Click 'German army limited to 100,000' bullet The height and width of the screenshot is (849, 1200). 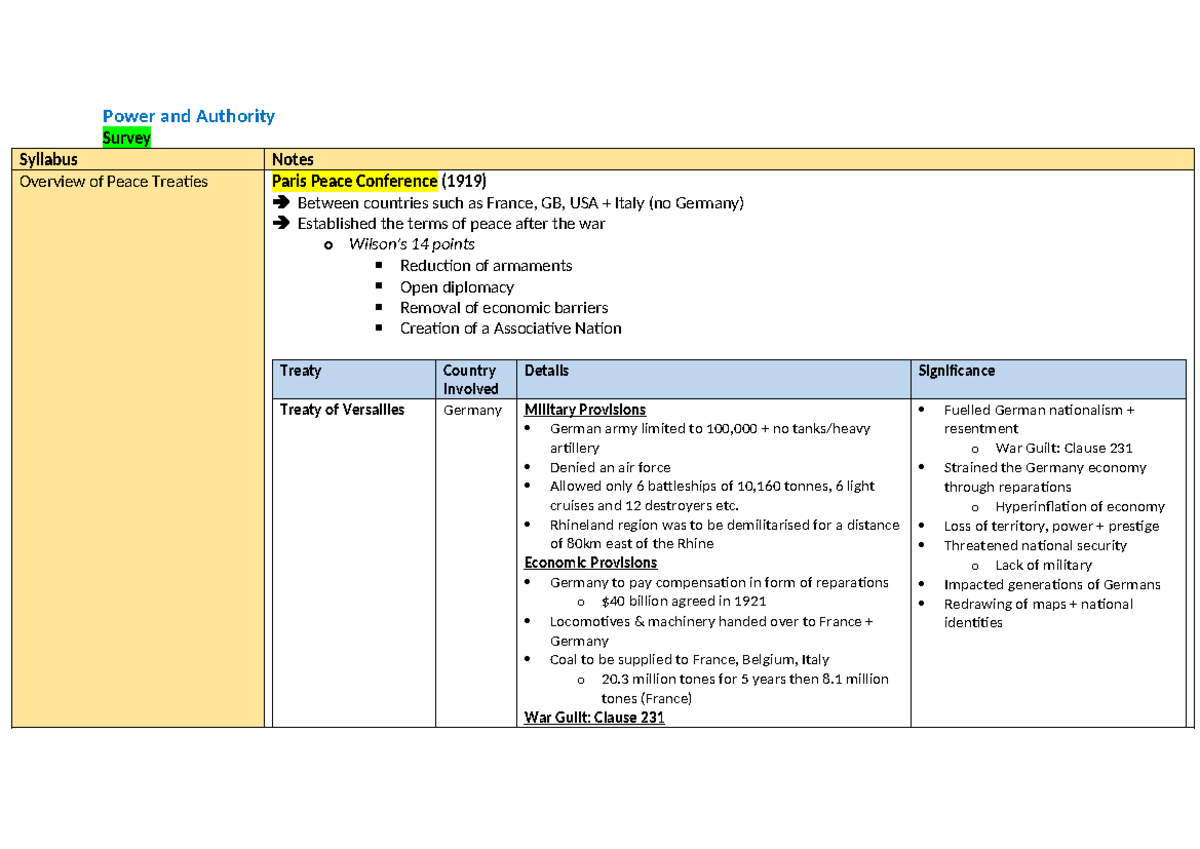710,438
